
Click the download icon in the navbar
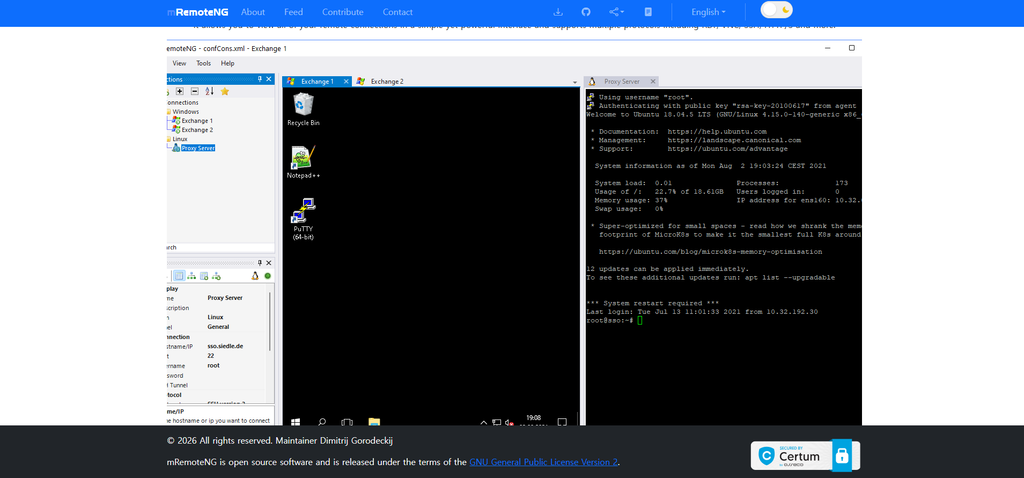(558, 12)
